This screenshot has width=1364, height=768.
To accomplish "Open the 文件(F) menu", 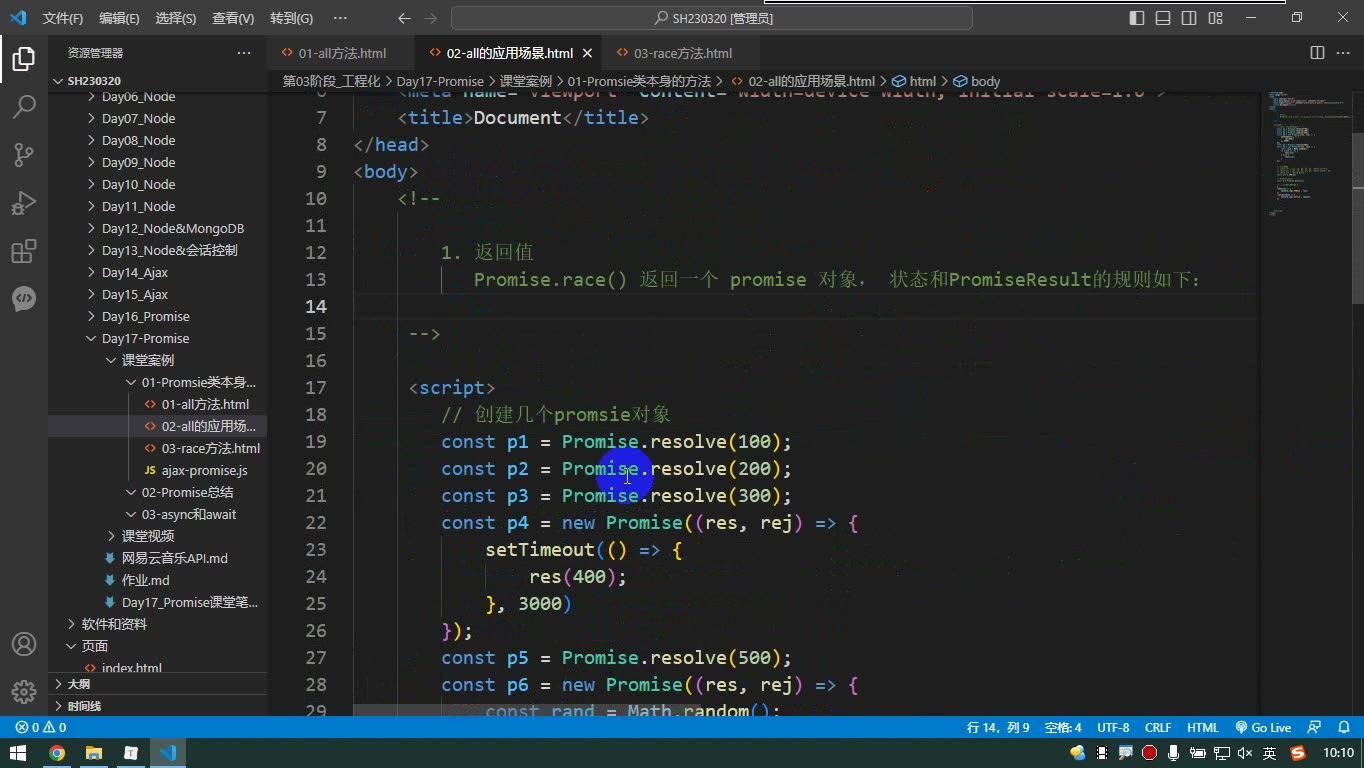I will pos(63,18).
